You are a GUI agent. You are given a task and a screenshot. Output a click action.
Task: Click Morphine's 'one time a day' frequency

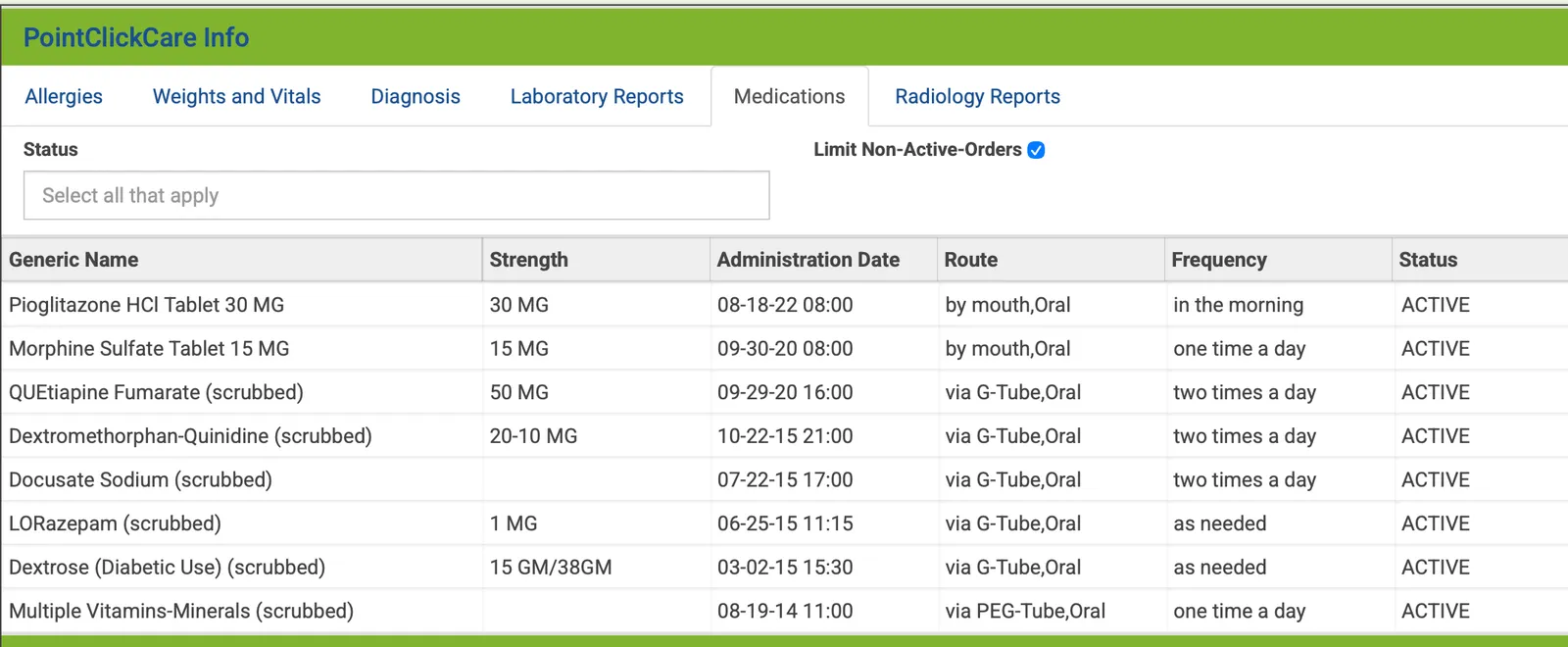tap(1239, 348)
